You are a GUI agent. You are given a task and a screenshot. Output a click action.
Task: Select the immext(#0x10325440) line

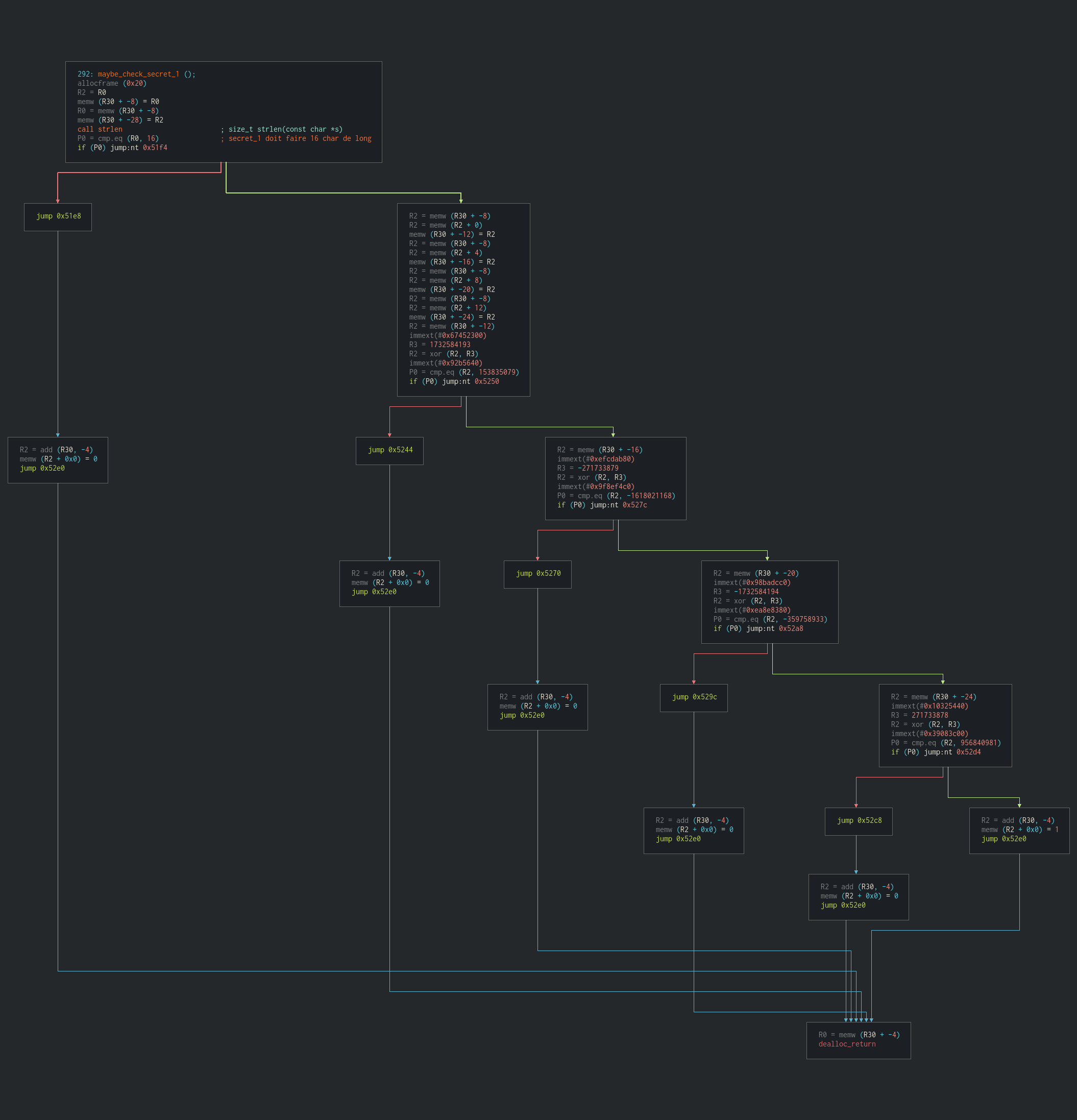click(929, 707)
